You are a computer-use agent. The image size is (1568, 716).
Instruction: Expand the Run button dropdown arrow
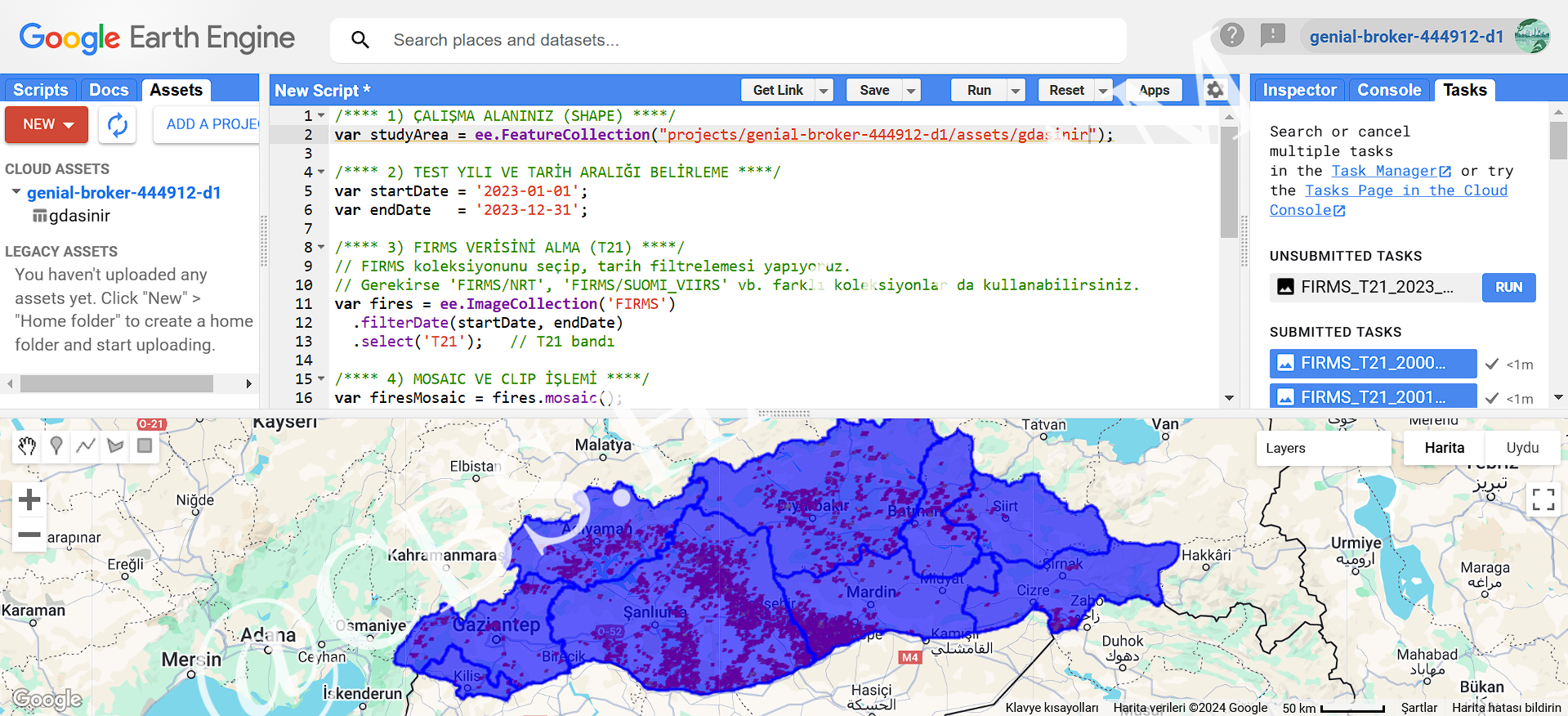pos(1016,91)
